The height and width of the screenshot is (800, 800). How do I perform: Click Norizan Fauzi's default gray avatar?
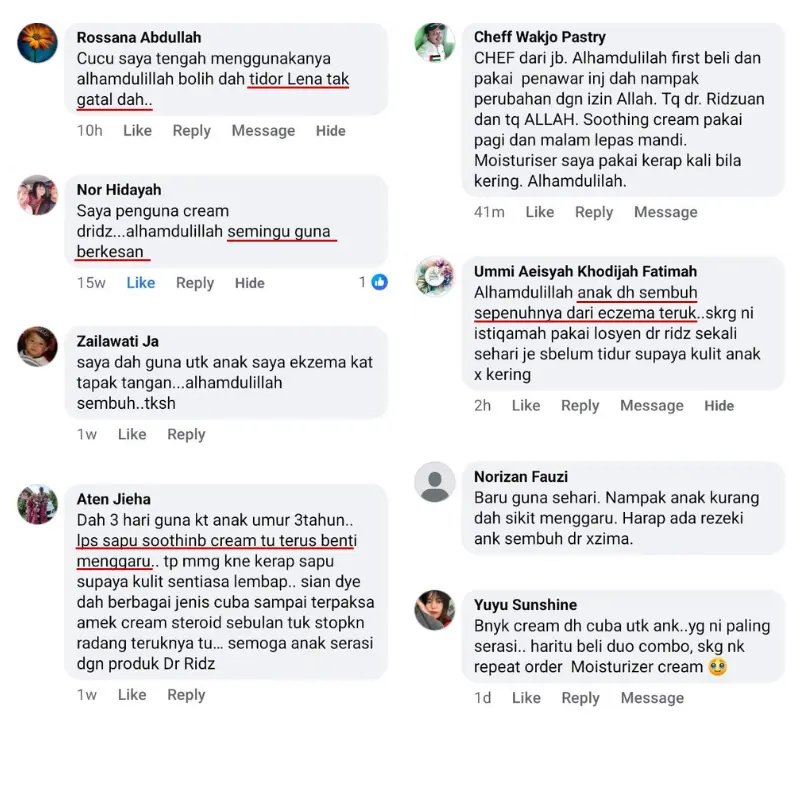435,482
